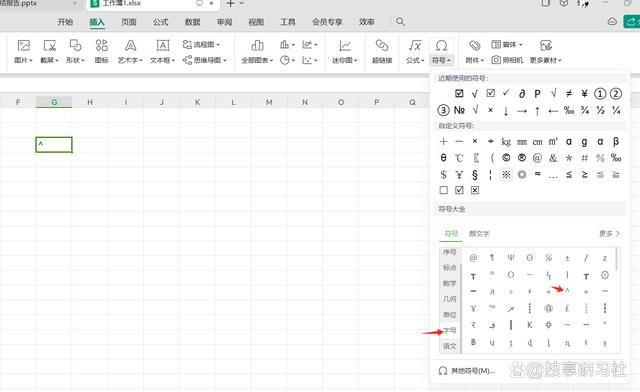Insert the kg unit symbol
The image size is (640, 392).
pos(506,142)
